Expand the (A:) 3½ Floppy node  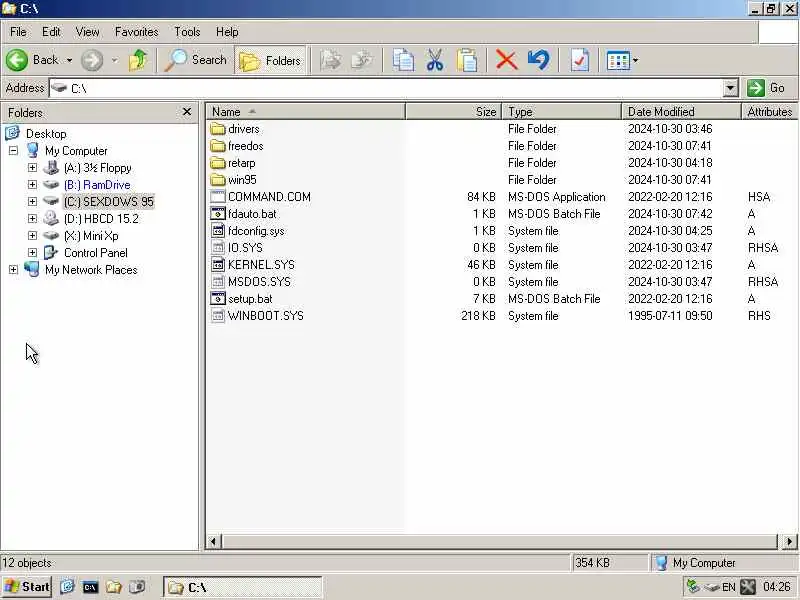coord(32,167)
